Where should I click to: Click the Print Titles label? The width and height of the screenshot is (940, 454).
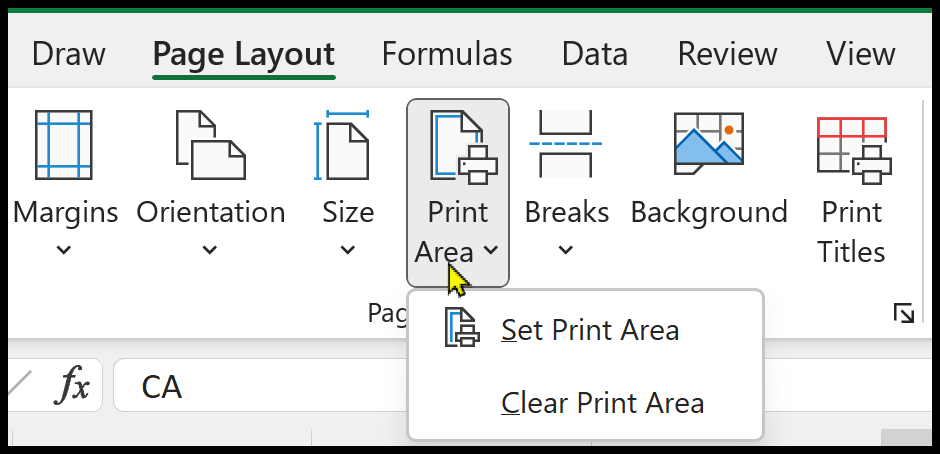[851, 231]
